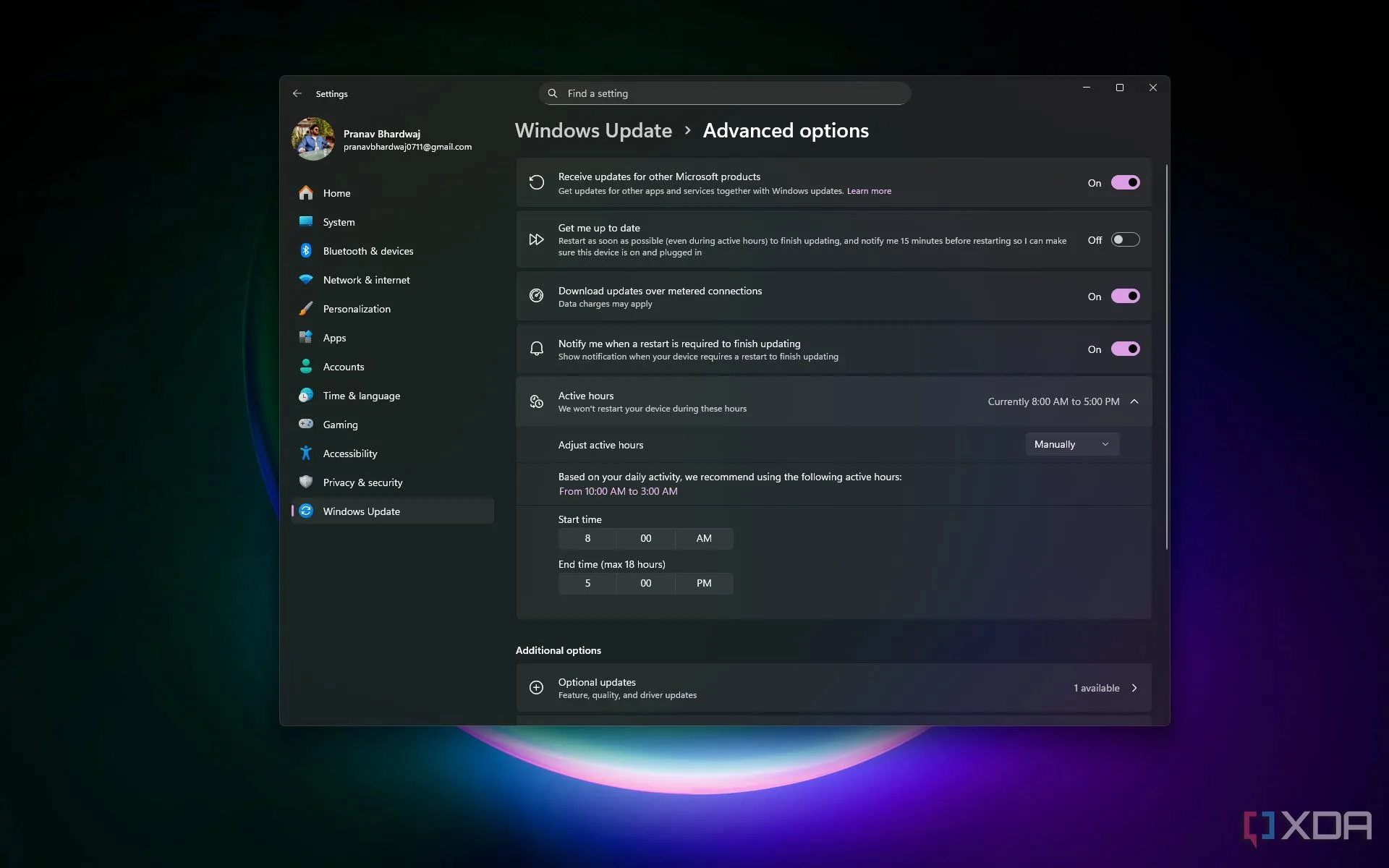
Task: Click the Gaming controller icon
Action: coord(306,424)
